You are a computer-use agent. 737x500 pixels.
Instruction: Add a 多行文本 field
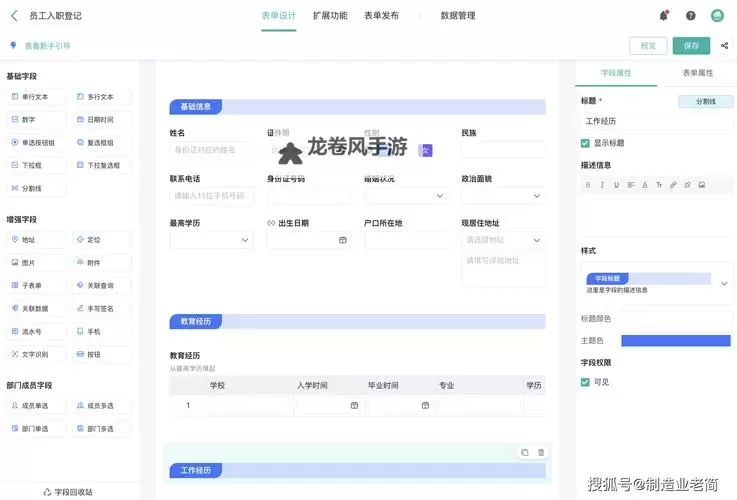click(102, 97)
